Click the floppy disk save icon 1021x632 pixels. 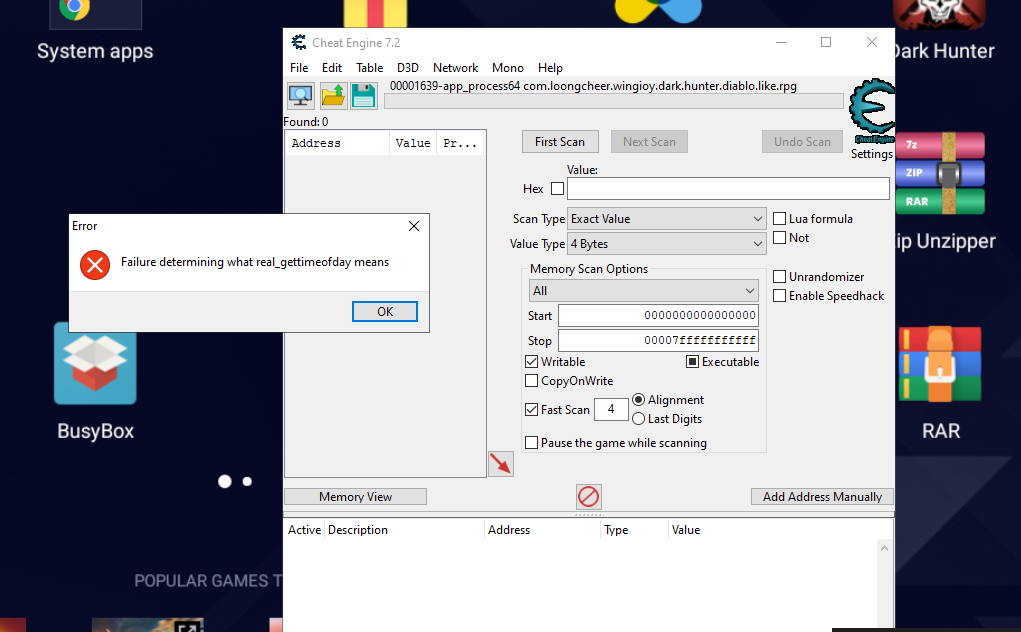coord(364,96)
